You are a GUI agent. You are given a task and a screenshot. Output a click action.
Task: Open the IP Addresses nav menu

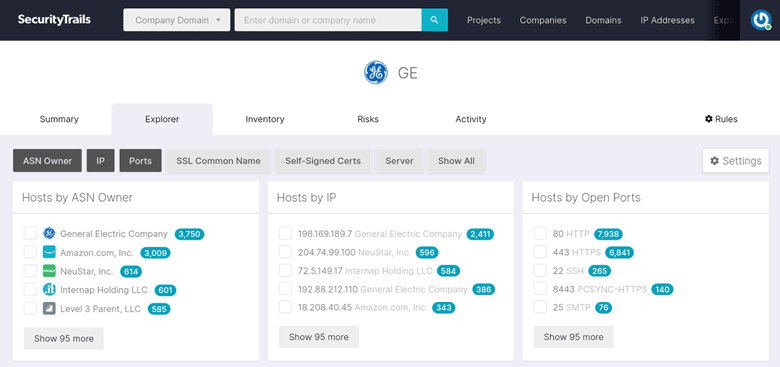668,20
